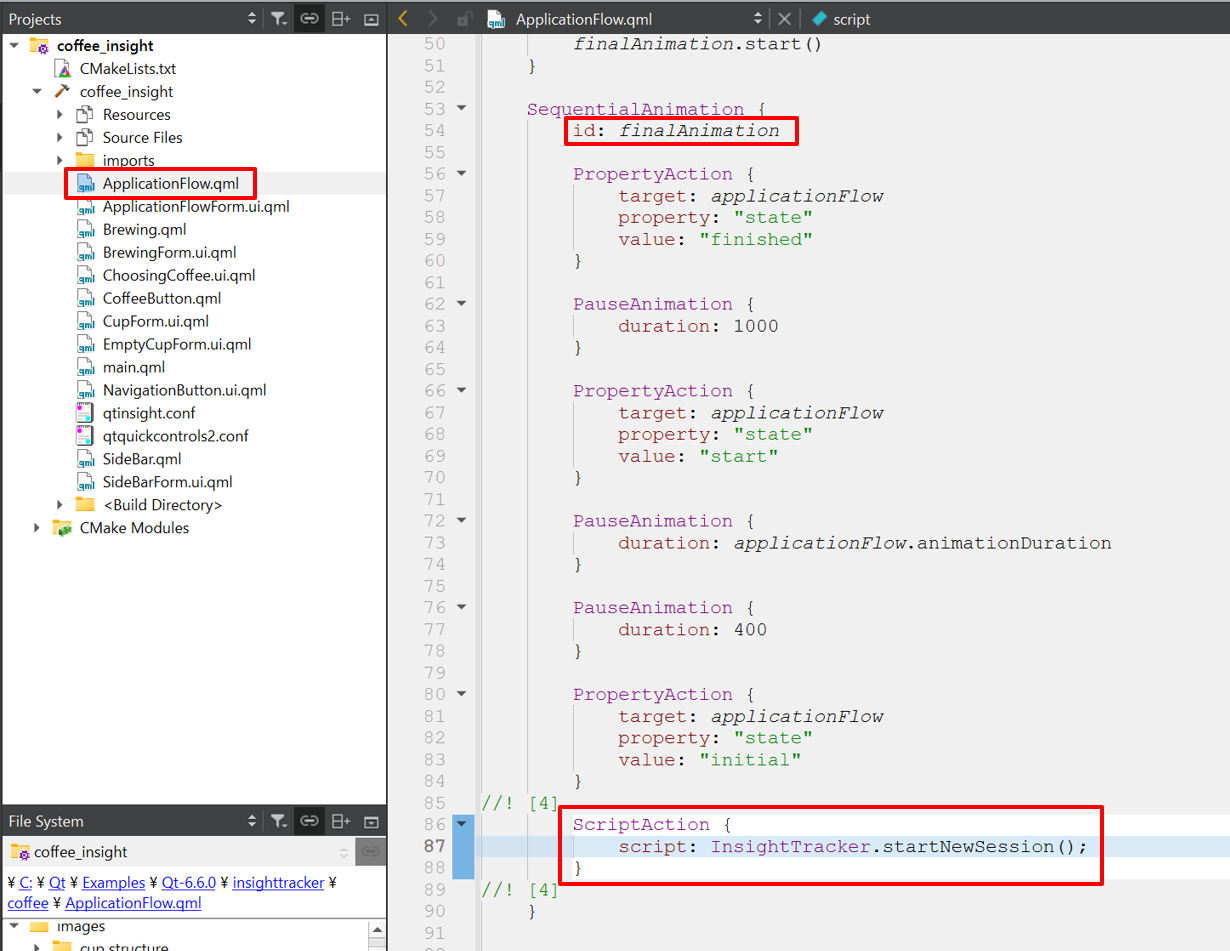Image resolution: width=1230 pixels, height=951 pixels.
Task: Toggle root directory sync button beside coffee_insight
Action: [x=370, y=852]
